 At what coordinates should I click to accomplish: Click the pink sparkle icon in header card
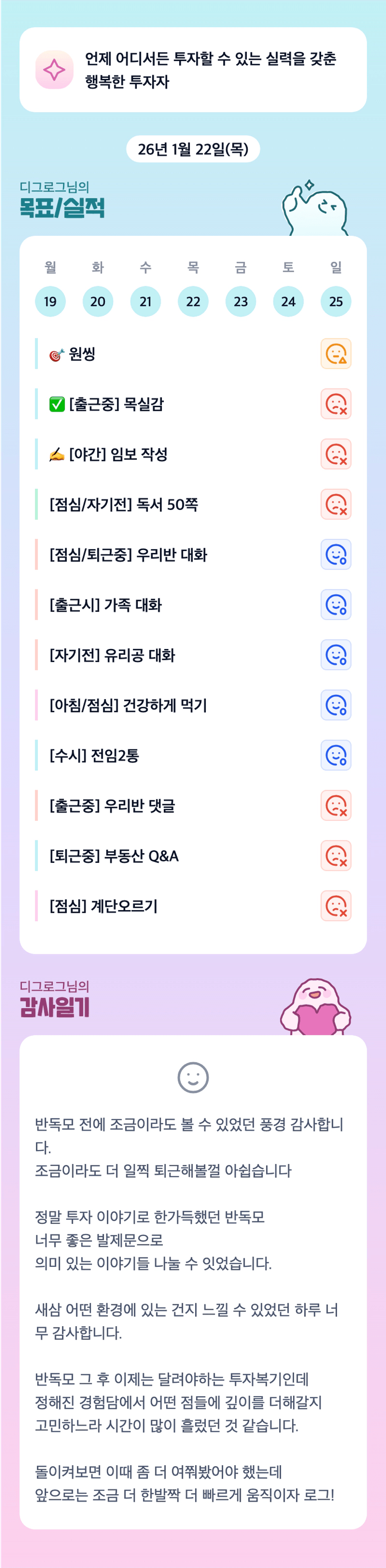[54, 70]
